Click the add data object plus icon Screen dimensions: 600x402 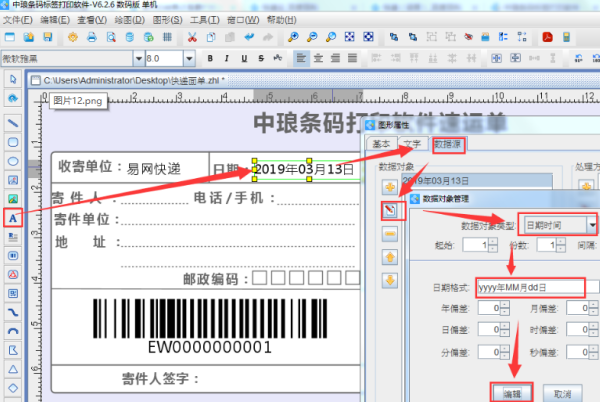point(389,189)
